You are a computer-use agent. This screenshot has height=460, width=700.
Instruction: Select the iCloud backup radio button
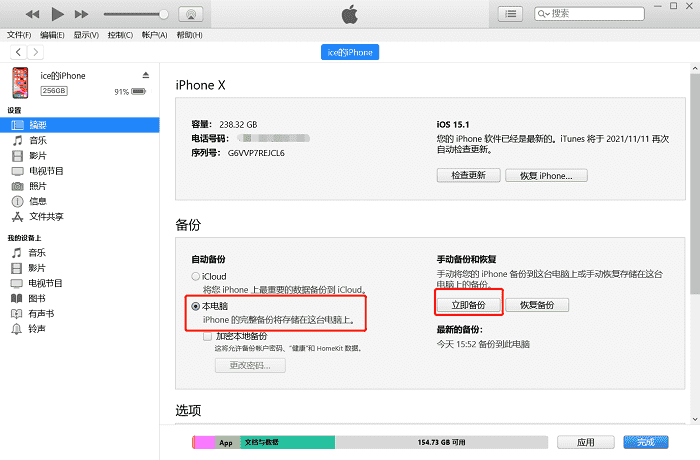click(x=196, y=276)
